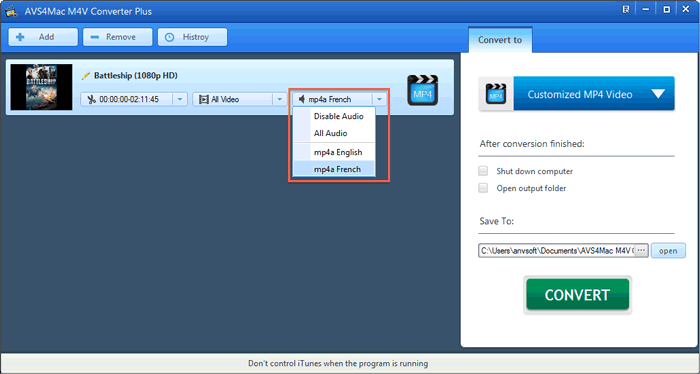Click the iTunes warning status bar message

point(338,363)
